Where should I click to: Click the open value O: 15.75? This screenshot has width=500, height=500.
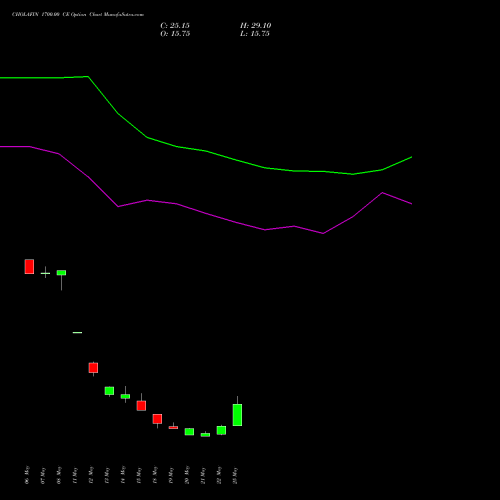pos(175,34)
